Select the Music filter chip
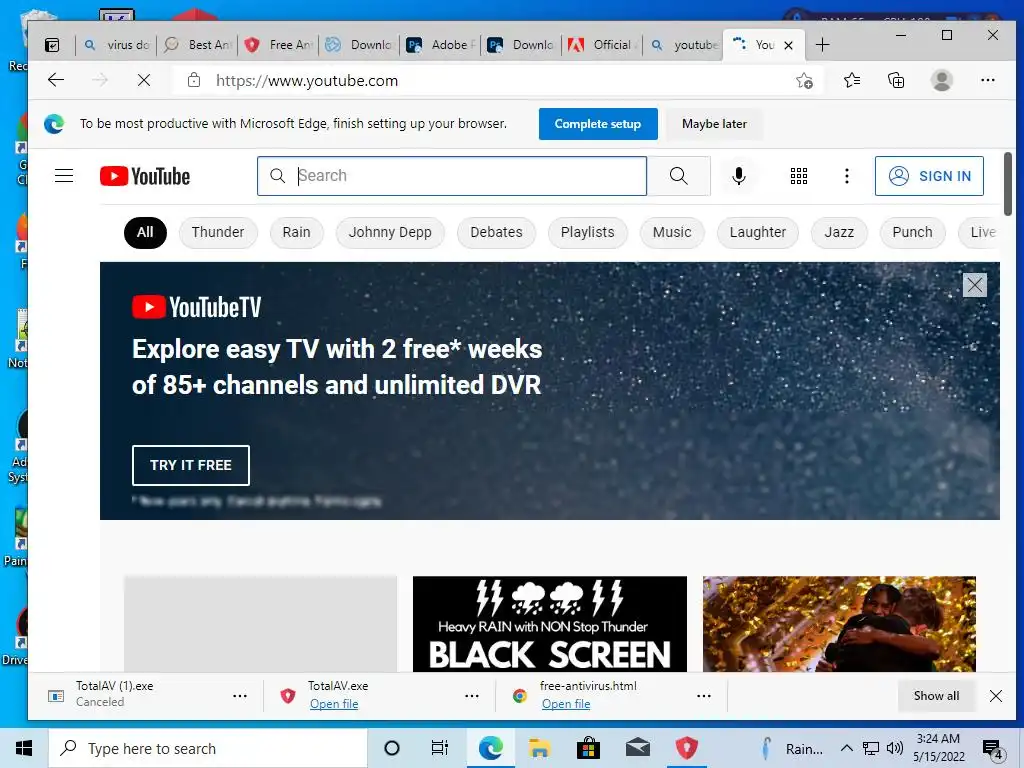 pos(672,232)
